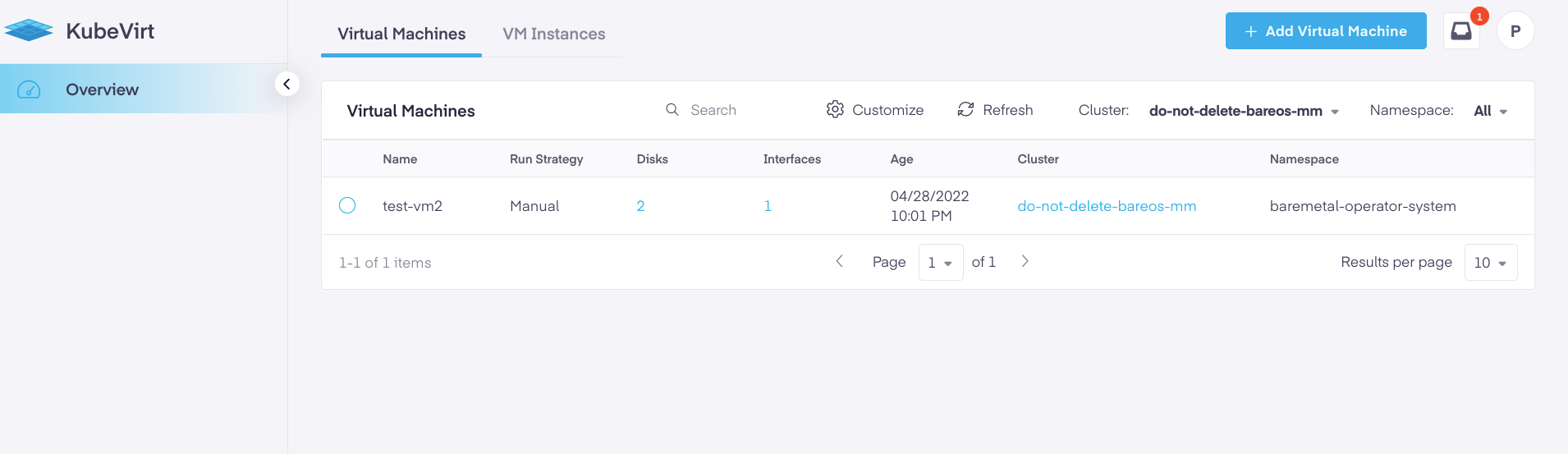
Task: Click the Customize button label
Action: coord(887,110)
